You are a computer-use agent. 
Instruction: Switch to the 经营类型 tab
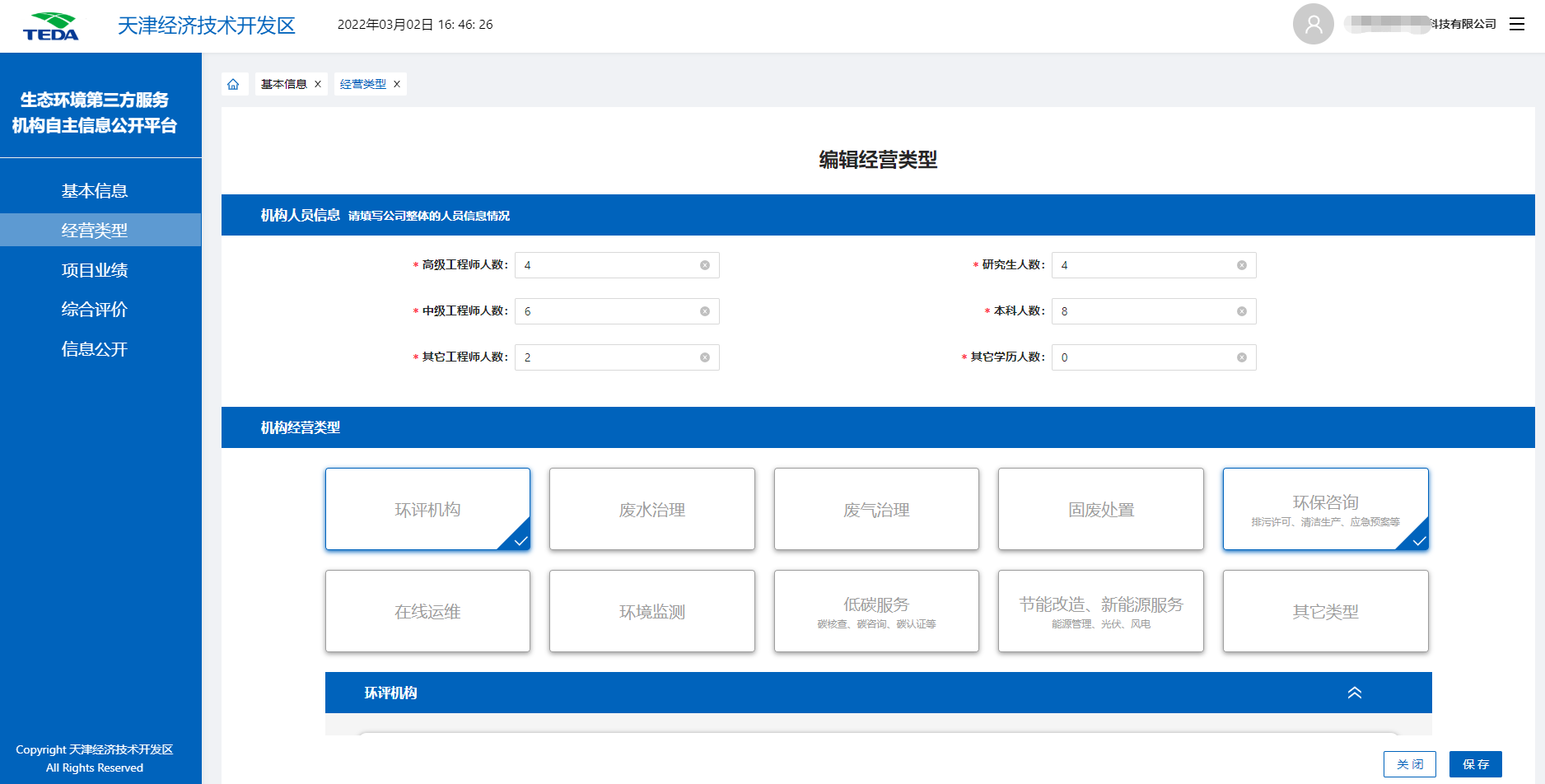click(x=363, y=84)
